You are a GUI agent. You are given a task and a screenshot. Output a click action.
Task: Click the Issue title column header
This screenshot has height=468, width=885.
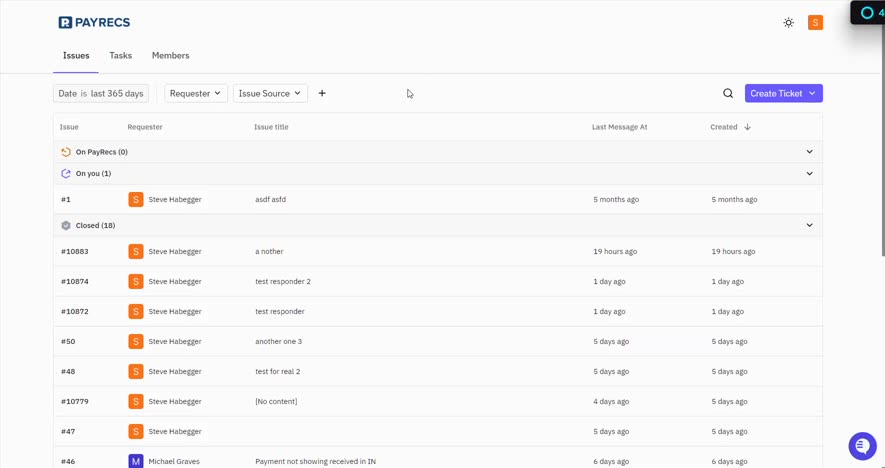(x=271, y=127)
